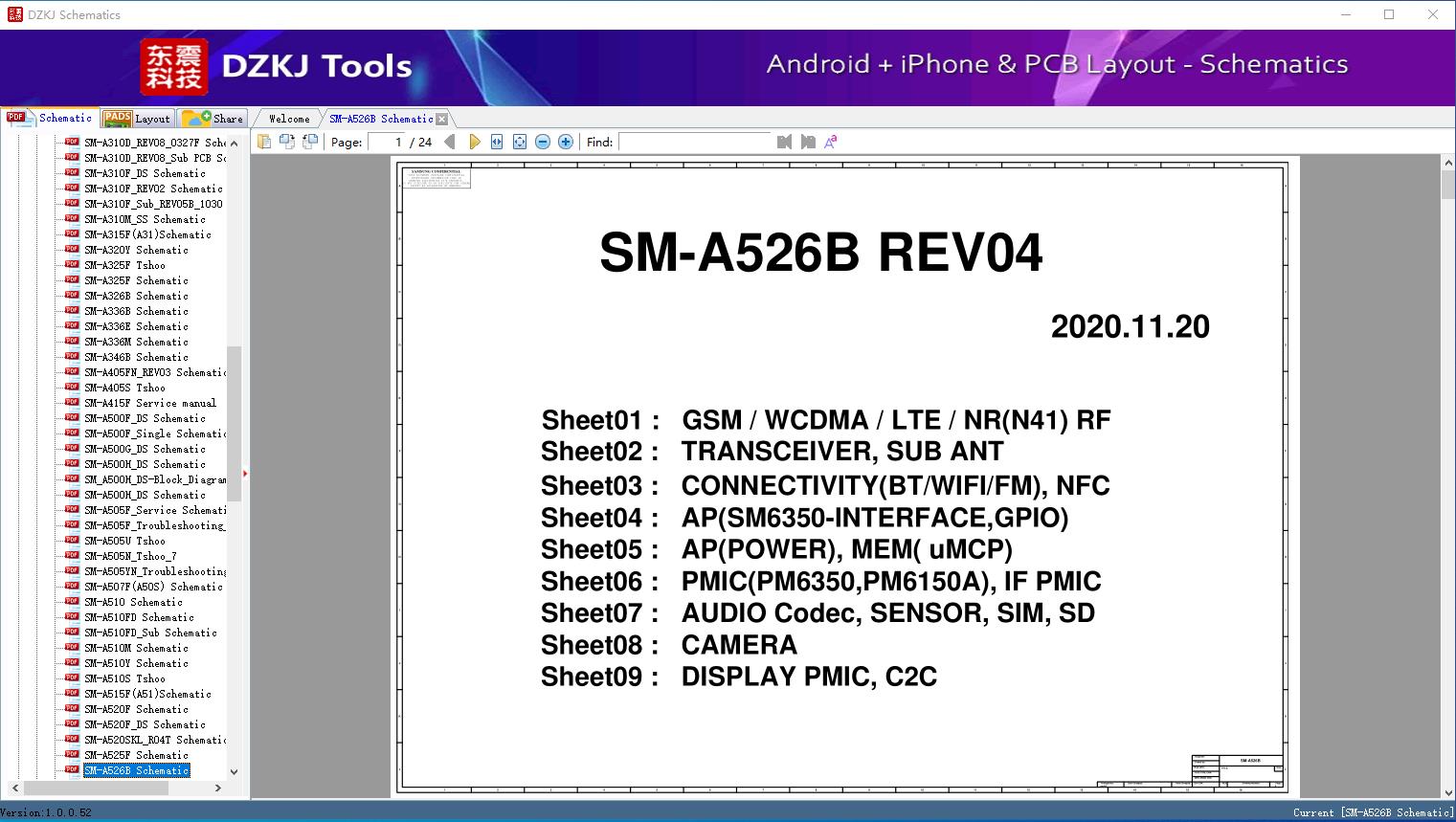This screenshot has height=822, width=1456.
Task: Select SM-A415F Service manual entry
Action: coord(149,403)
